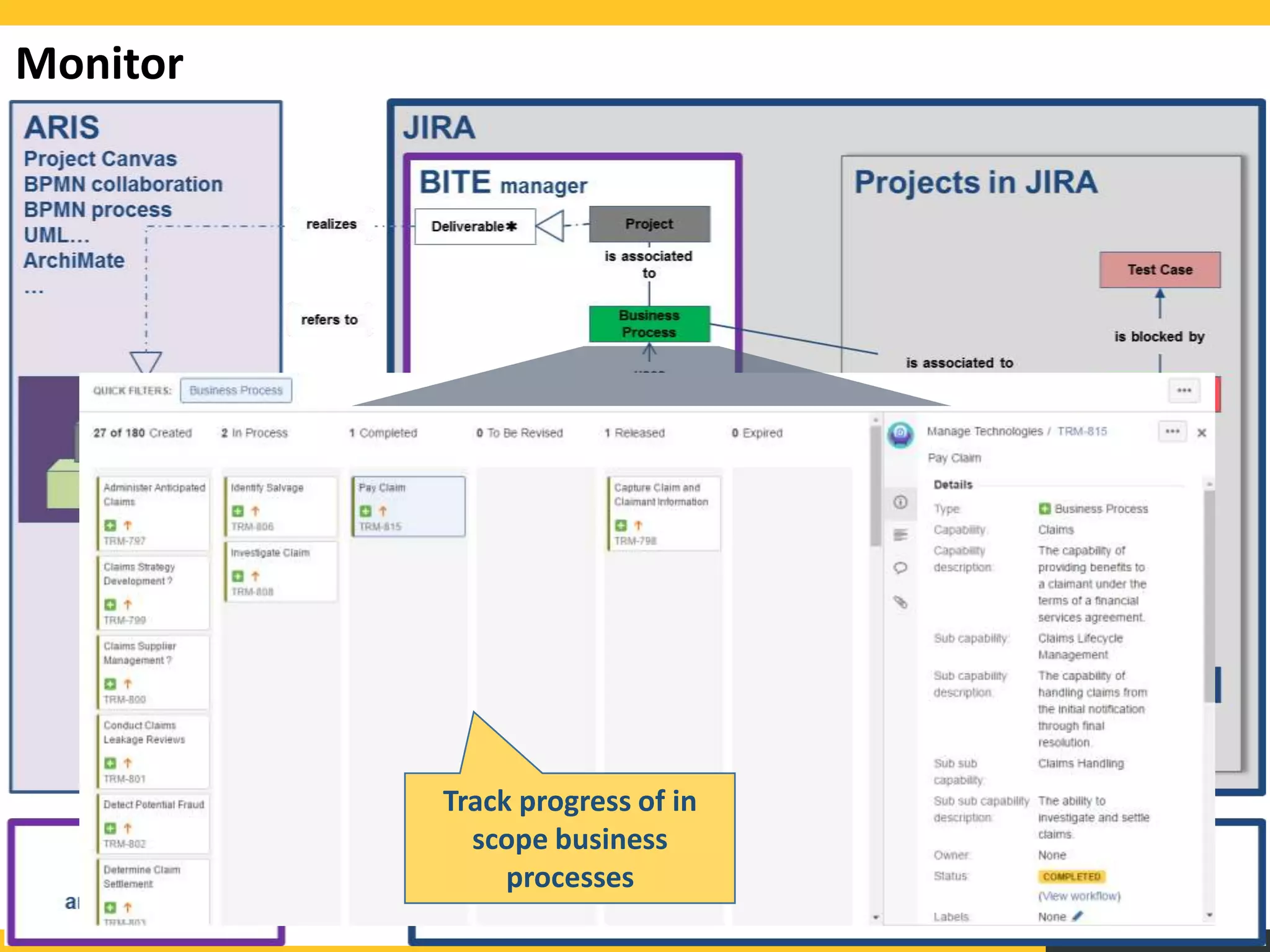The height and width of the screenshot is (952, 1270).
Task: Click the Test Case box
Action: (1160, 270)
